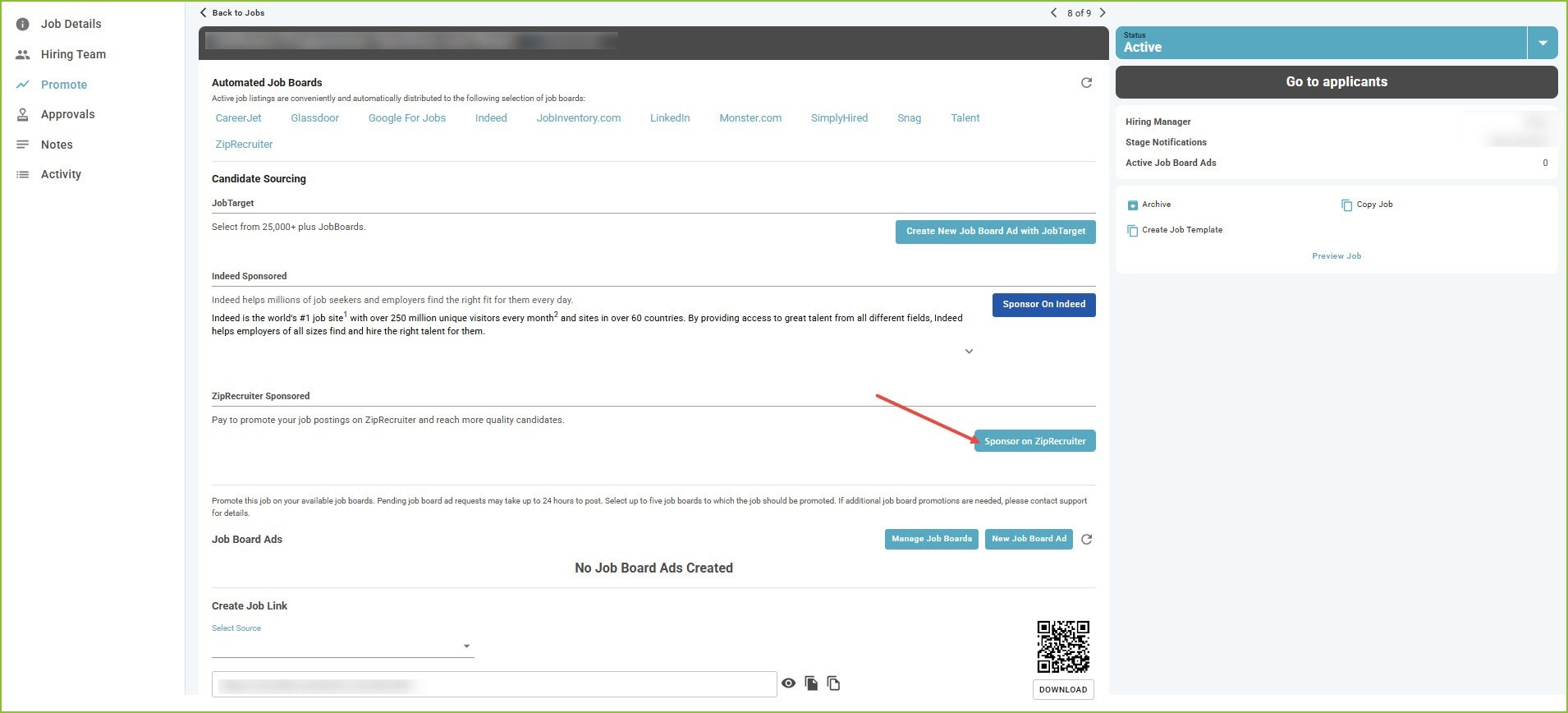Go to next job arrow

[x=1103, y=12]
